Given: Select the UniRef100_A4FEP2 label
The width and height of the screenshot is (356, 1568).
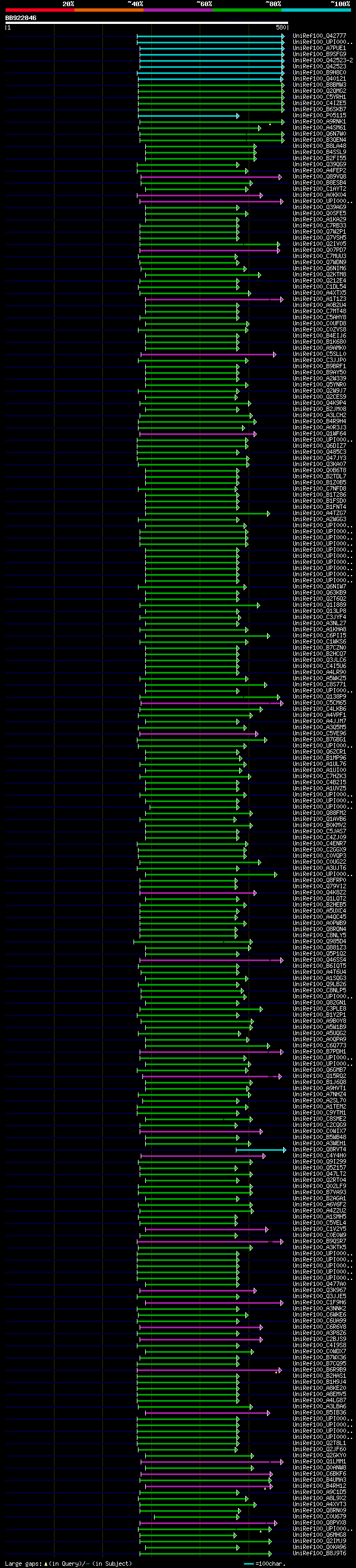Looking at the screenshot, I should click(319, 170).
